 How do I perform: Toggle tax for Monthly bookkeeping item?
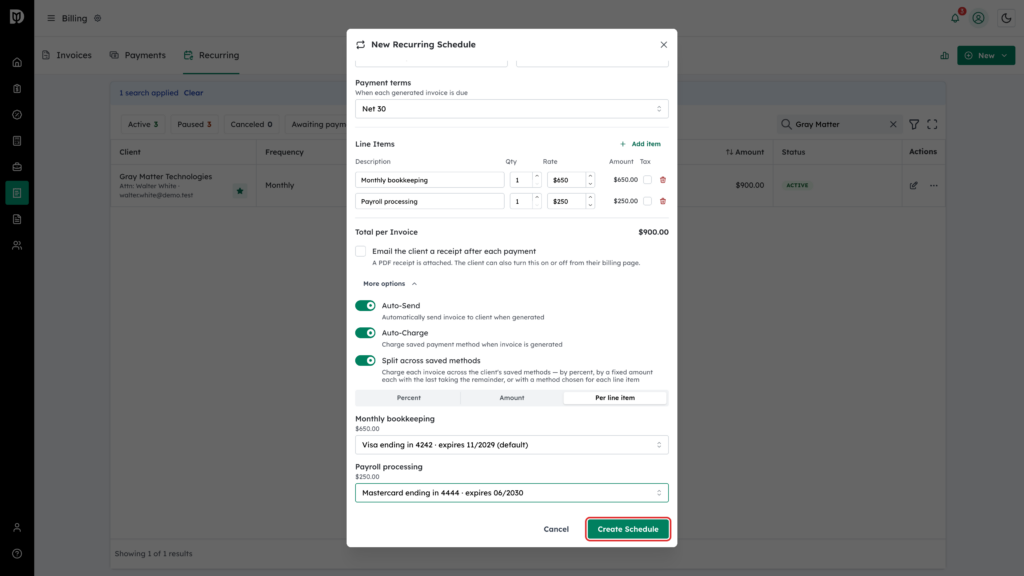(x=647, y=180)
